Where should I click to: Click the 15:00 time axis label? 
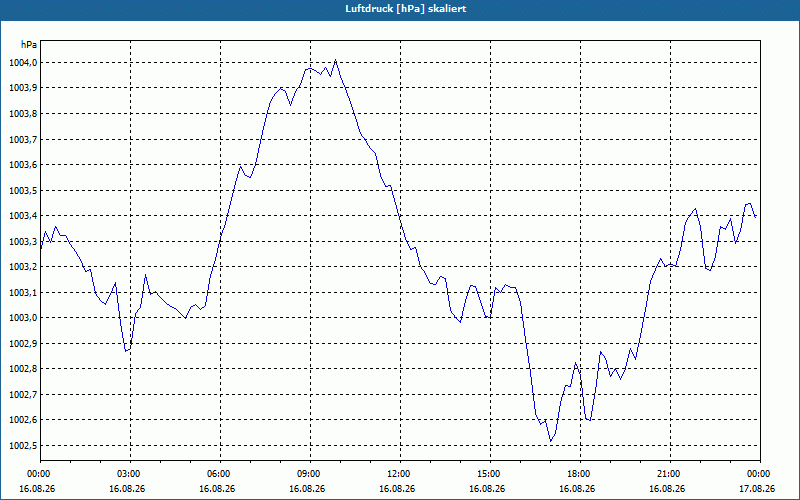(490, 474)
